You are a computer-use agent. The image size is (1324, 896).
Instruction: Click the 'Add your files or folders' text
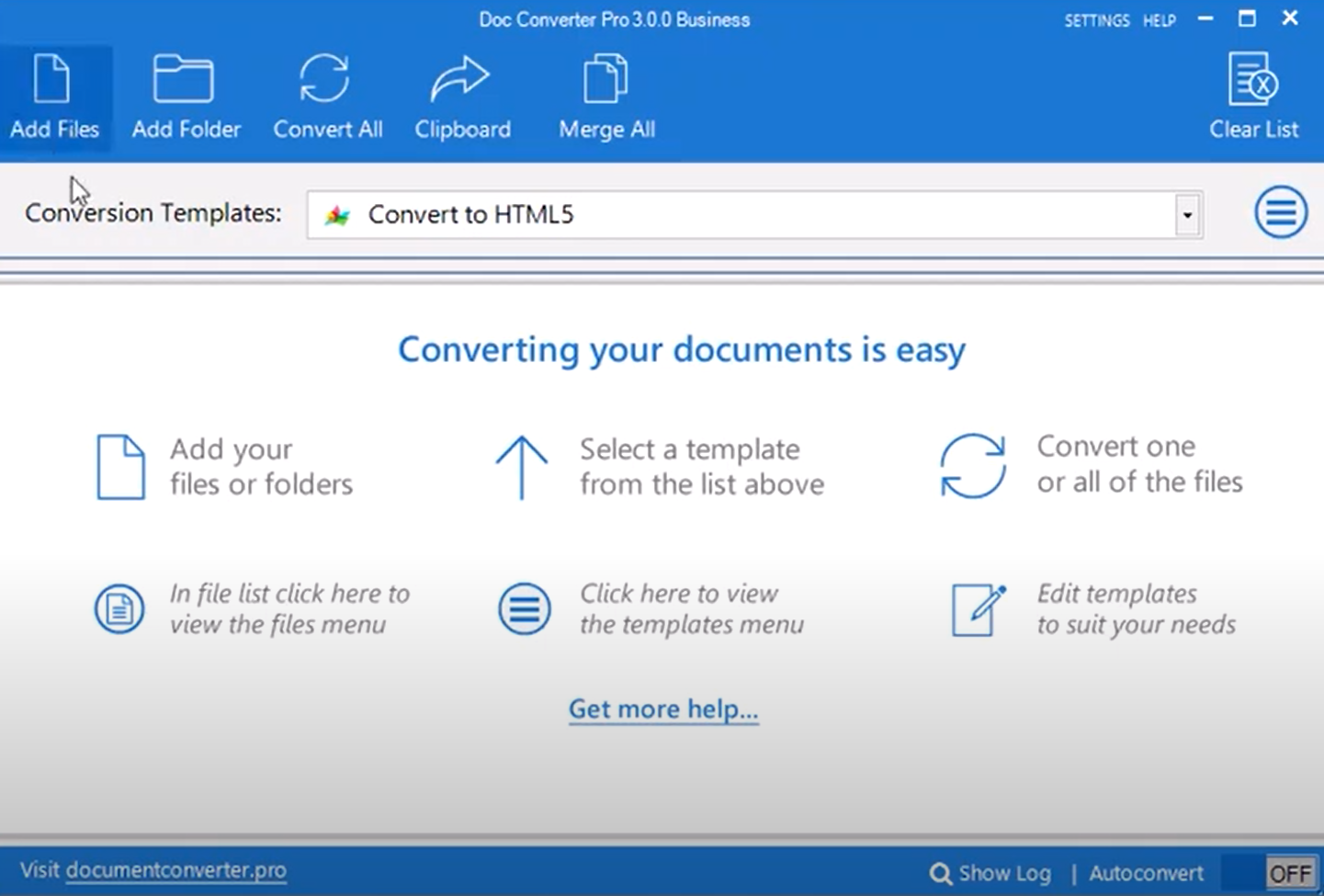262,467
